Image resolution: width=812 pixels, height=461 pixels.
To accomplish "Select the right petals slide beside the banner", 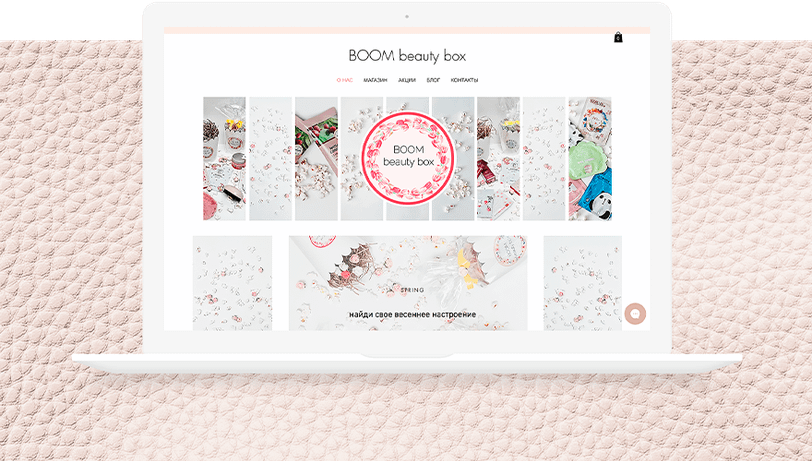I will tap(583, 283).
